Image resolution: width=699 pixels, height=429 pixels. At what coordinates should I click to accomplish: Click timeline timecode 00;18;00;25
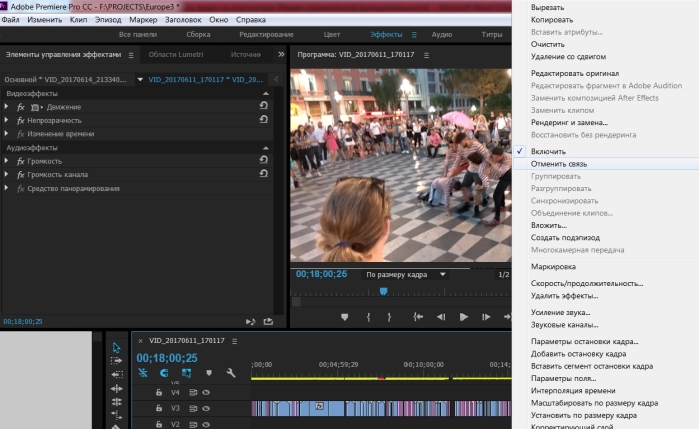point(167,358)
